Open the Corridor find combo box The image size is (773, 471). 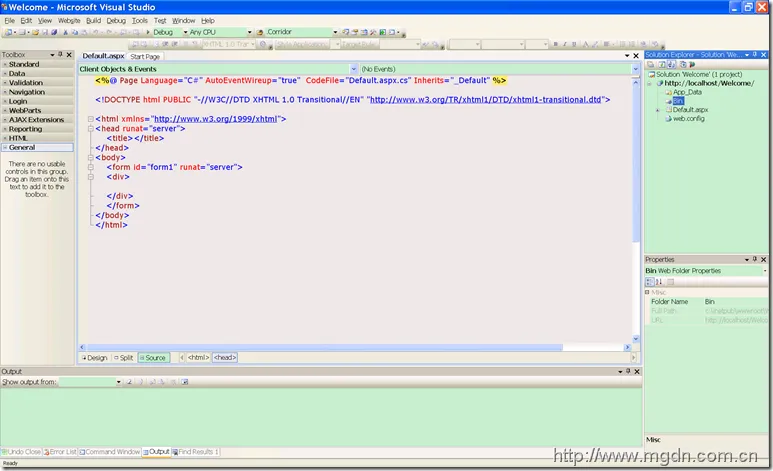335,32
